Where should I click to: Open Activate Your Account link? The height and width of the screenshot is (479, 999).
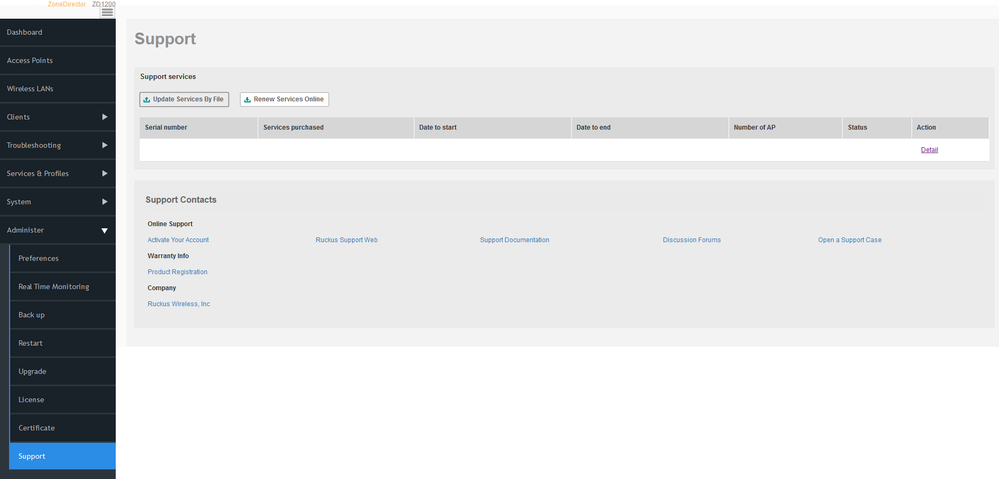[x=178, y=240]
